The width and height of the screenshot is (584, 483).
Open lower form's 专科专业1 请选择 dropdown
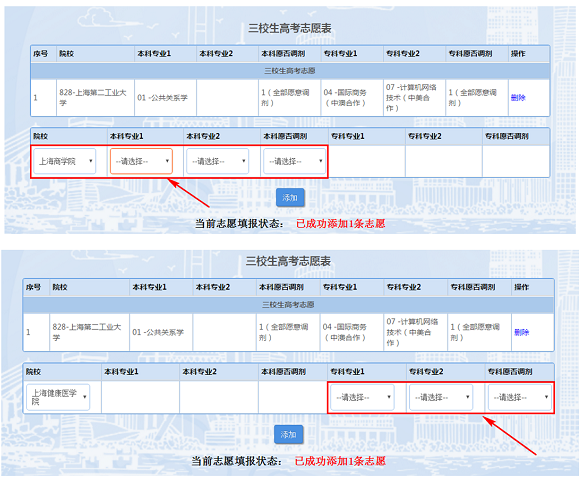(362, 397)
